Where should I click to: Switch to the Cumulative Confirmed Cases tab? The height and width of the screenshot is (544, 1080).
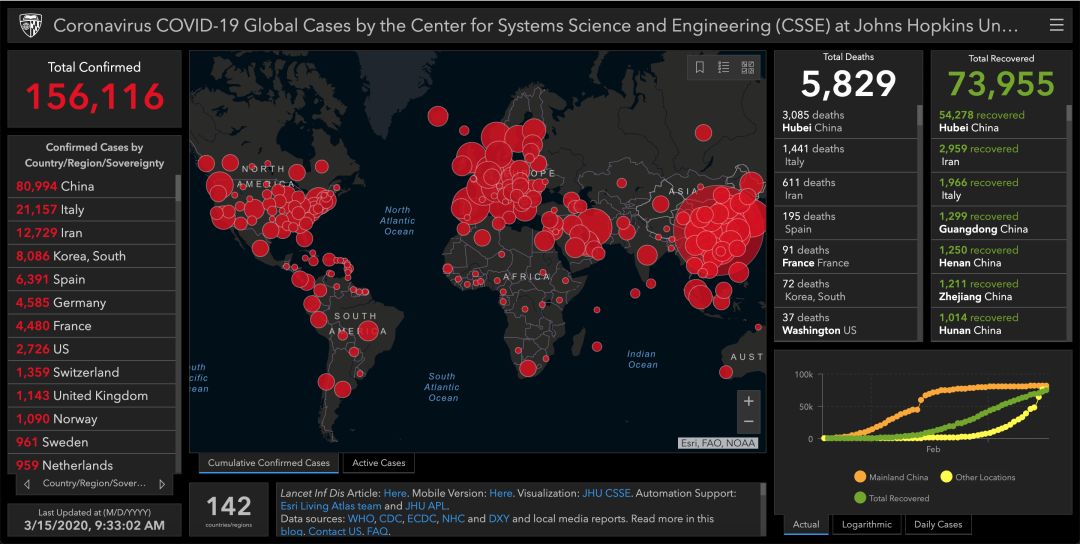(269, 463)
